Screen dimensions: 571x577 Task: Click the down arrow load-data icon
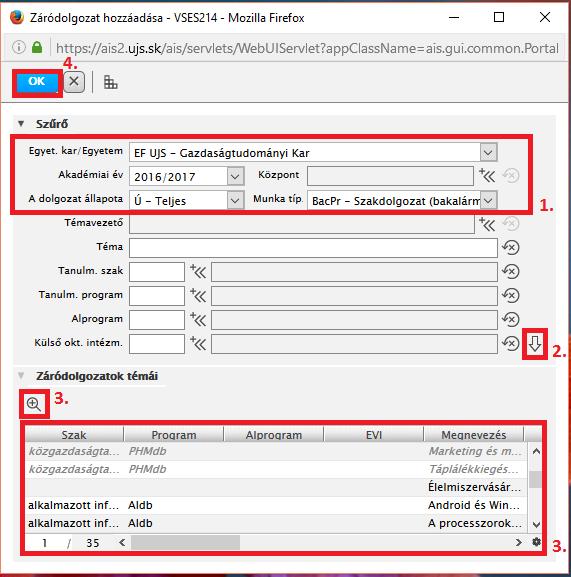point(535,344)
